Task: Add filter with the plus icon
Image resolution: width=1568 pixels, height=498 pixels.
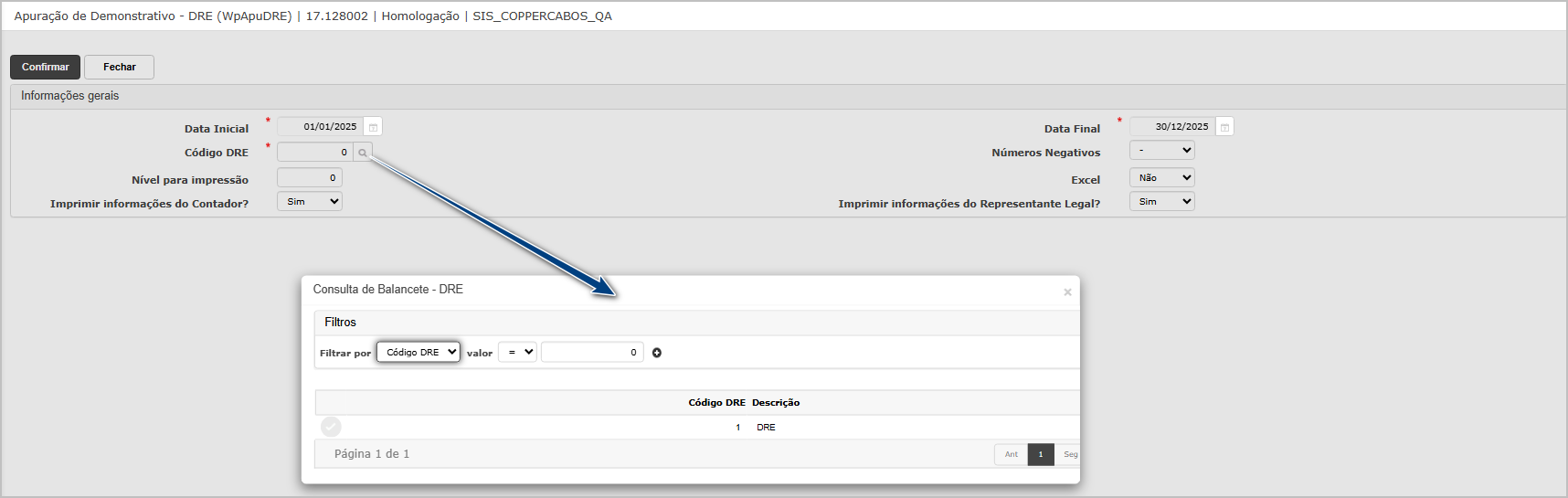Action: (656, 353)
